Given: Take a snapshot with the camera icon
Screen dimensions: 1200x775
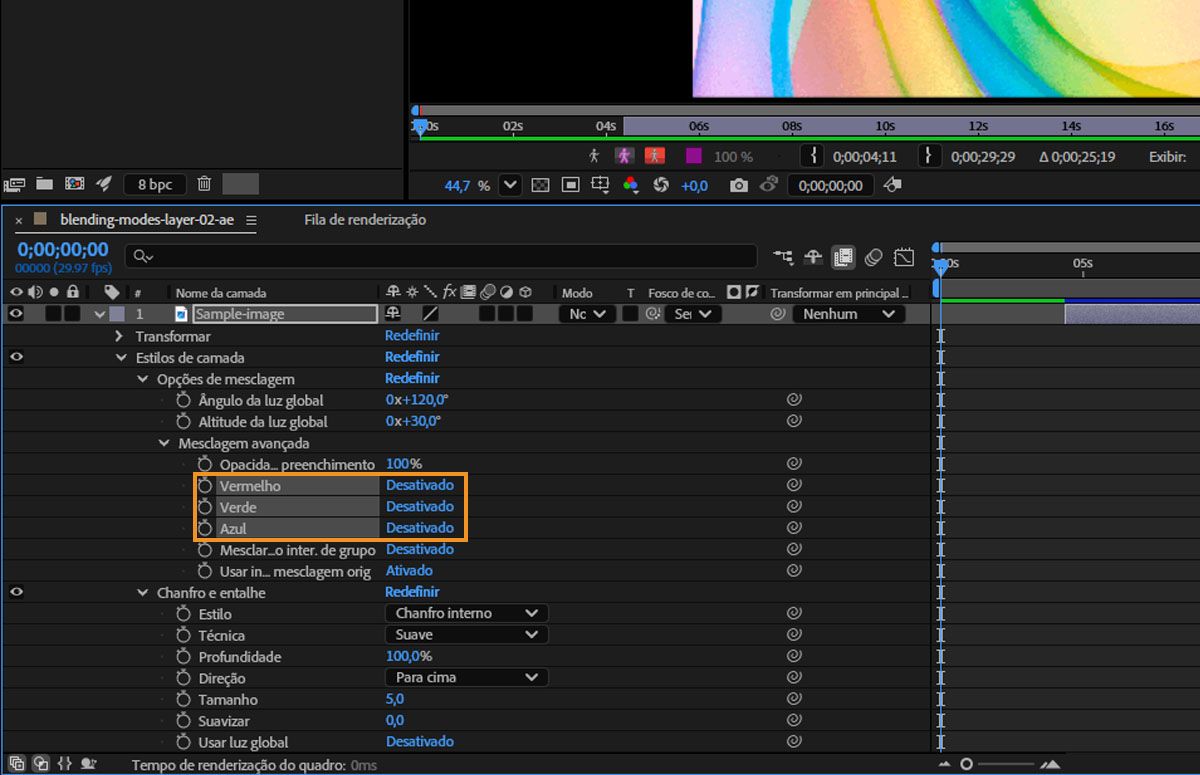Looking at the screenshot, I should (738, 185).
